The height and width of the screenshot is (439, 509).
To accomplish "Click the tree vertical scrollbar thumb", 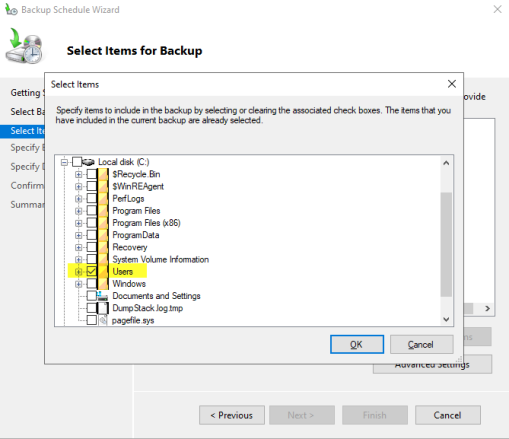I will [x=446, y=244].
